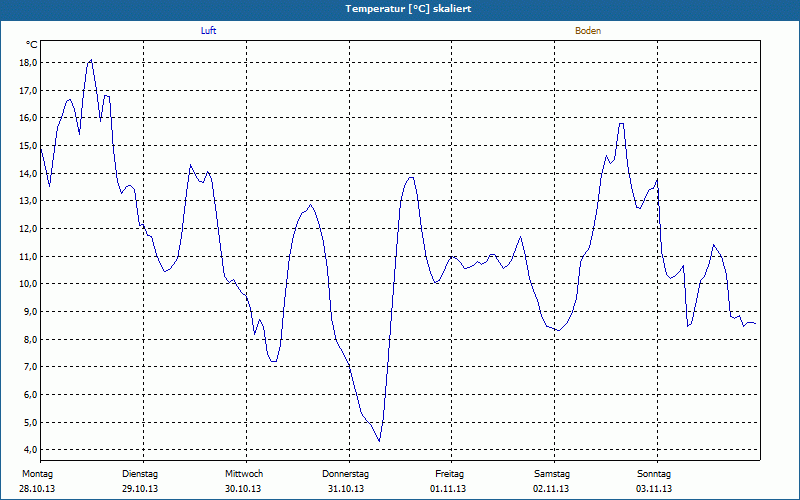Click the 'Dienstag' day label
Screen dimensions: 800x500
pyautogui.click(x=140, y=474)
